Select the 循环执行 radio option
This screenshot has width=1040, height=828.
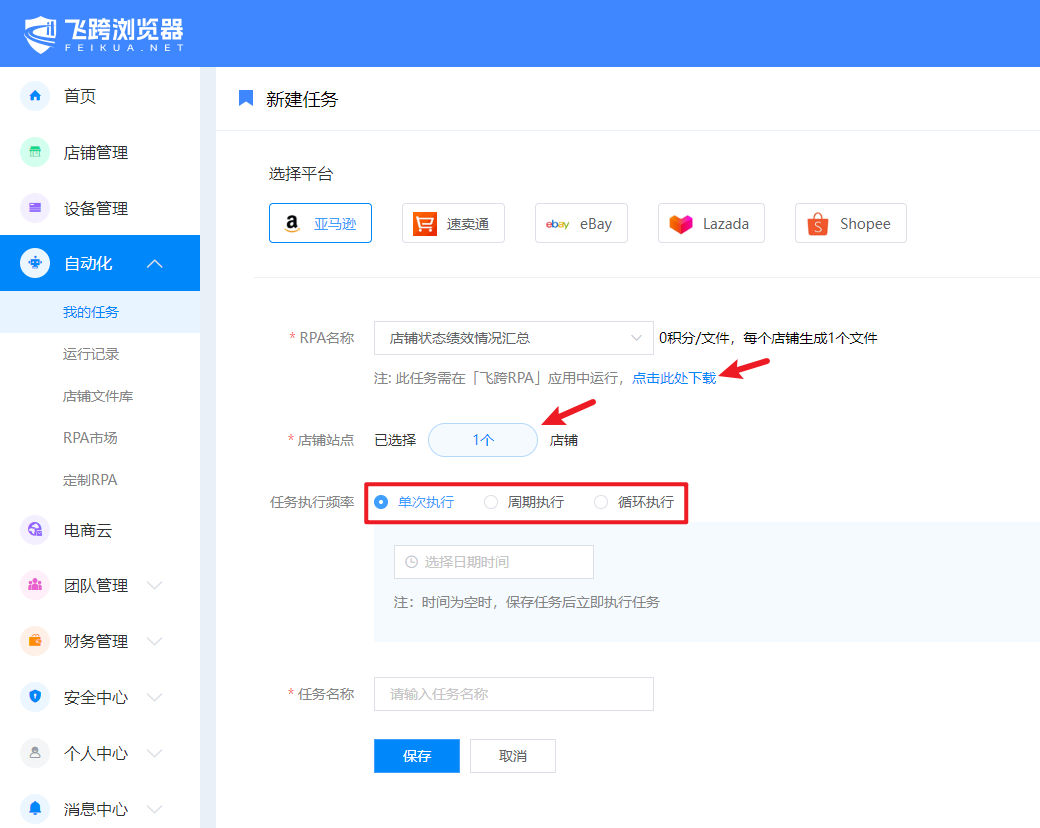(601, 502)
